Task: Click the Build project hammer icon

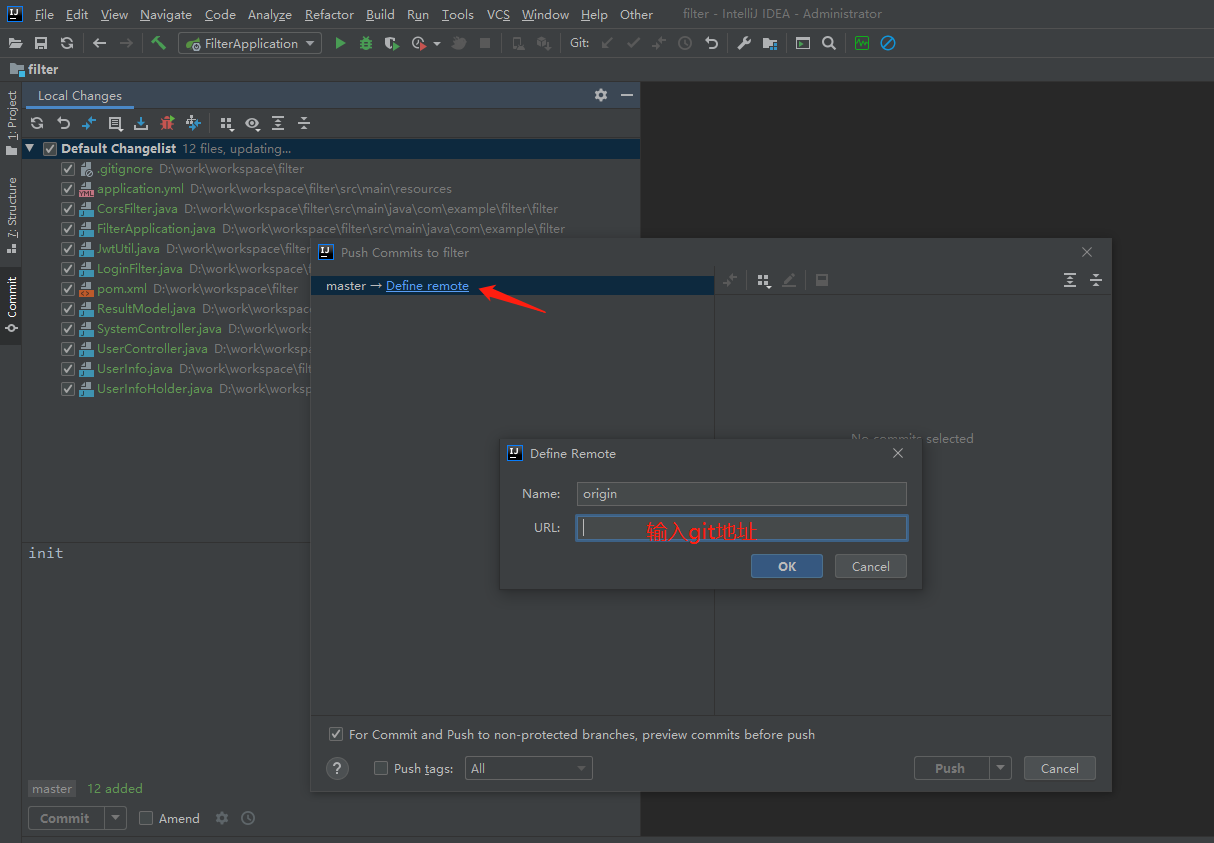Action: (x=158, y=43)
